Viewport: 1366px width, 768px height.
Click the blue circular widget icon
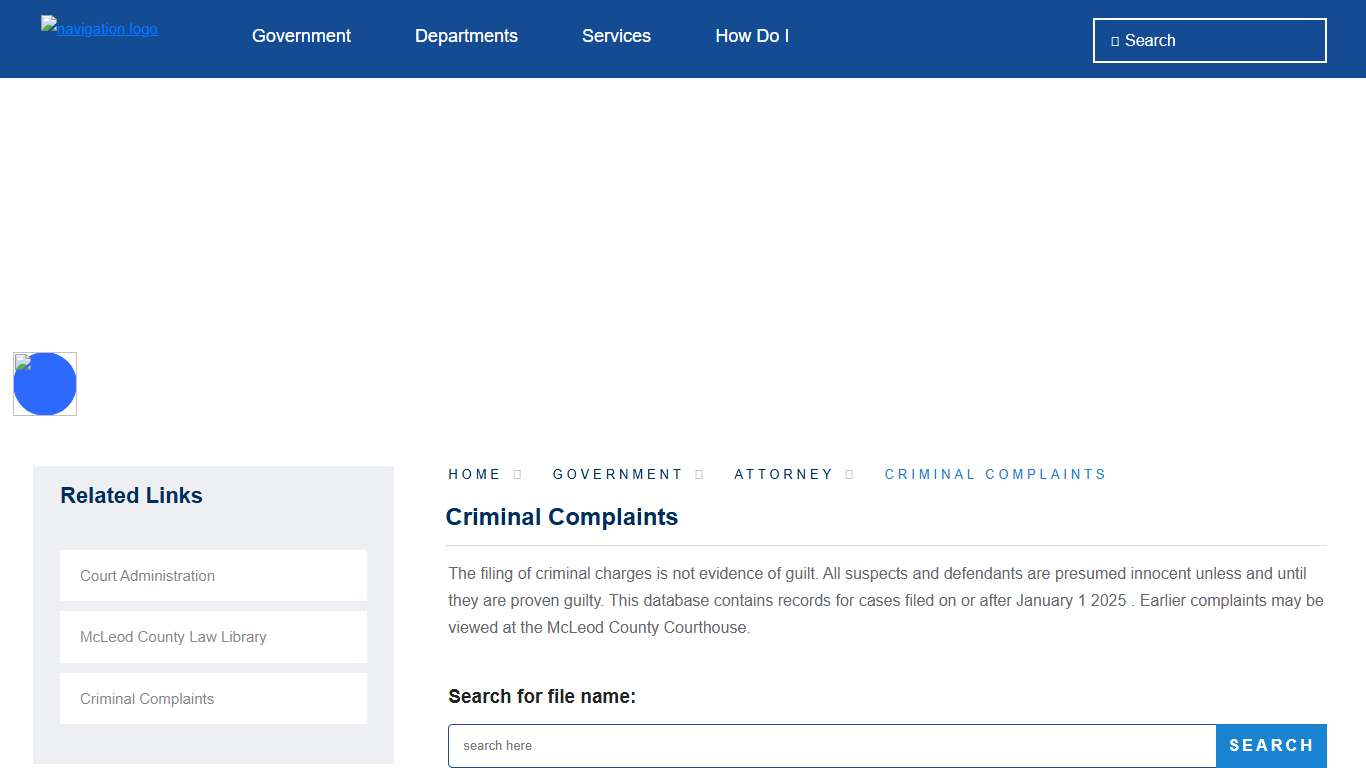tap(45, 384)
